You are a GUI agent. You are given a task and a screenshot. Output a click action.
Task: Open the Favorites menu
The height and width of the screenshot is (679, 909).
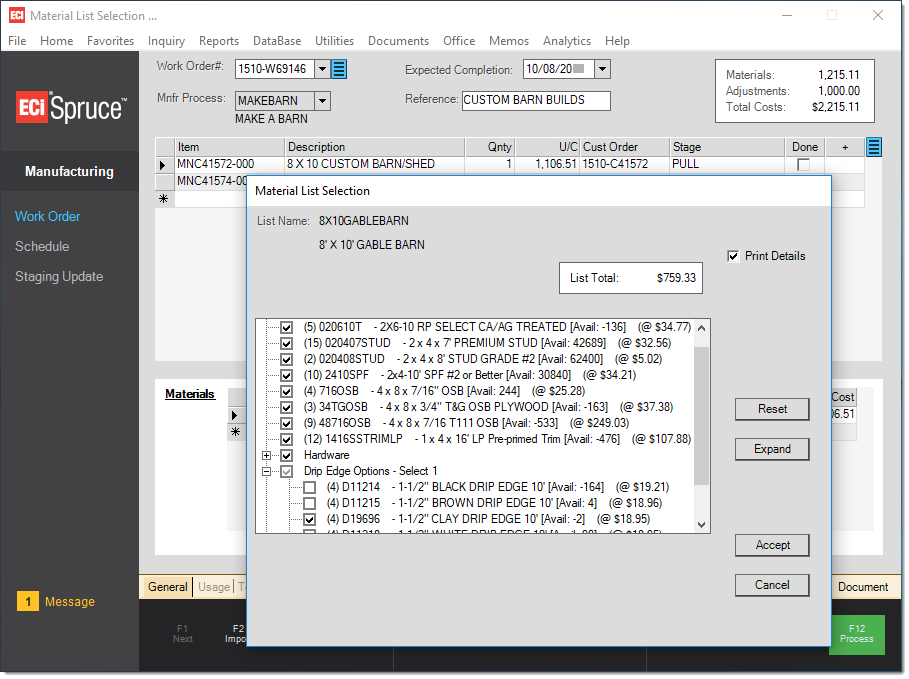point(110,41)
